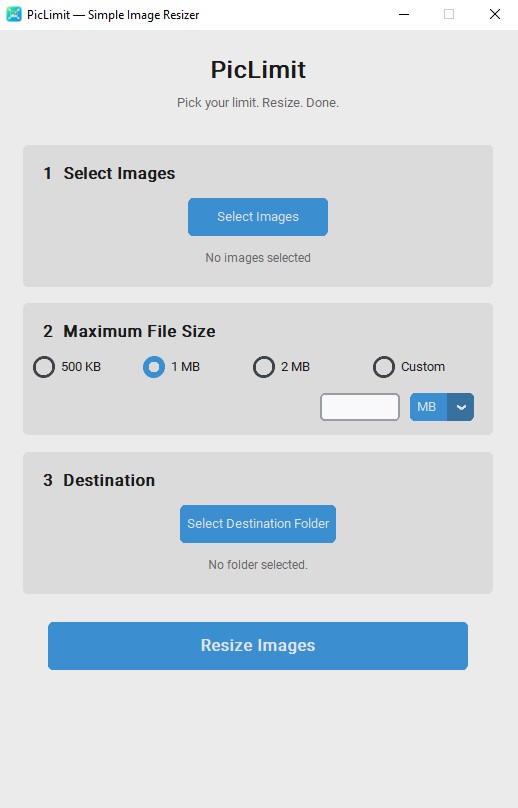The image size is (518, 808).
Task: Close the PicLimit window
Action: click(495, 14)
